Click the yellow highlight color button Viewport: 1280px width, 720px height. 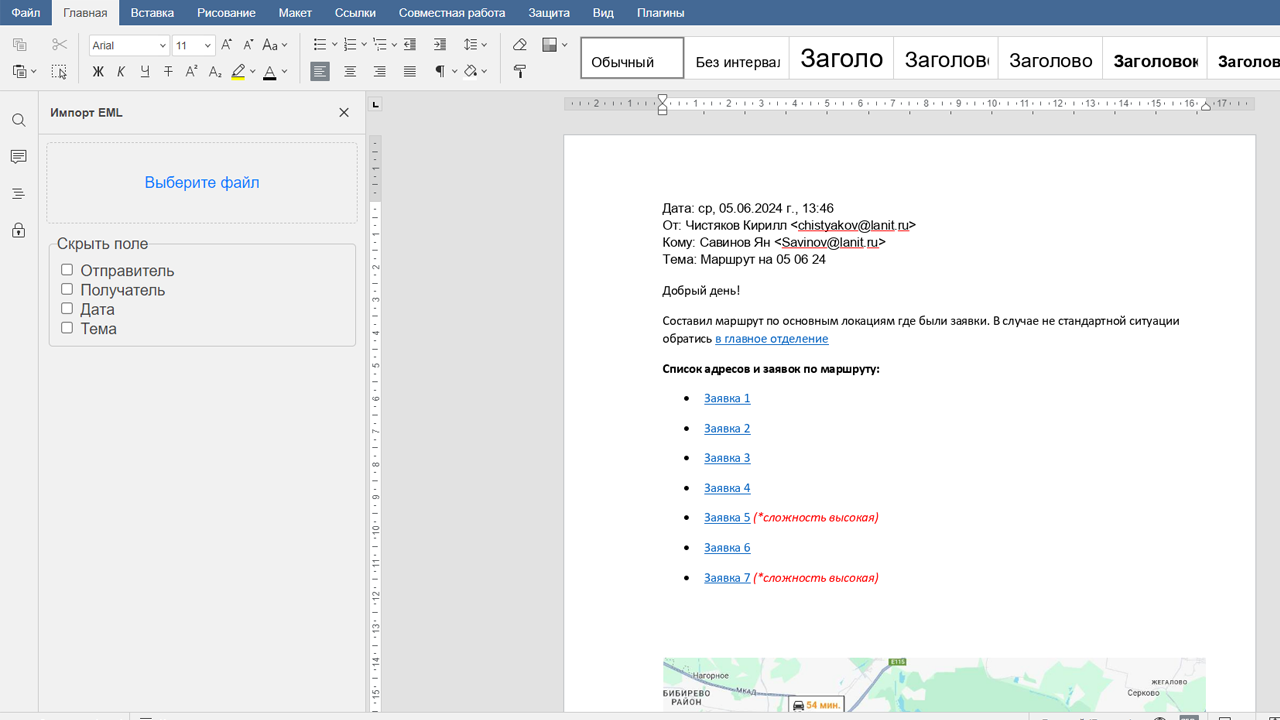(238, 72)
